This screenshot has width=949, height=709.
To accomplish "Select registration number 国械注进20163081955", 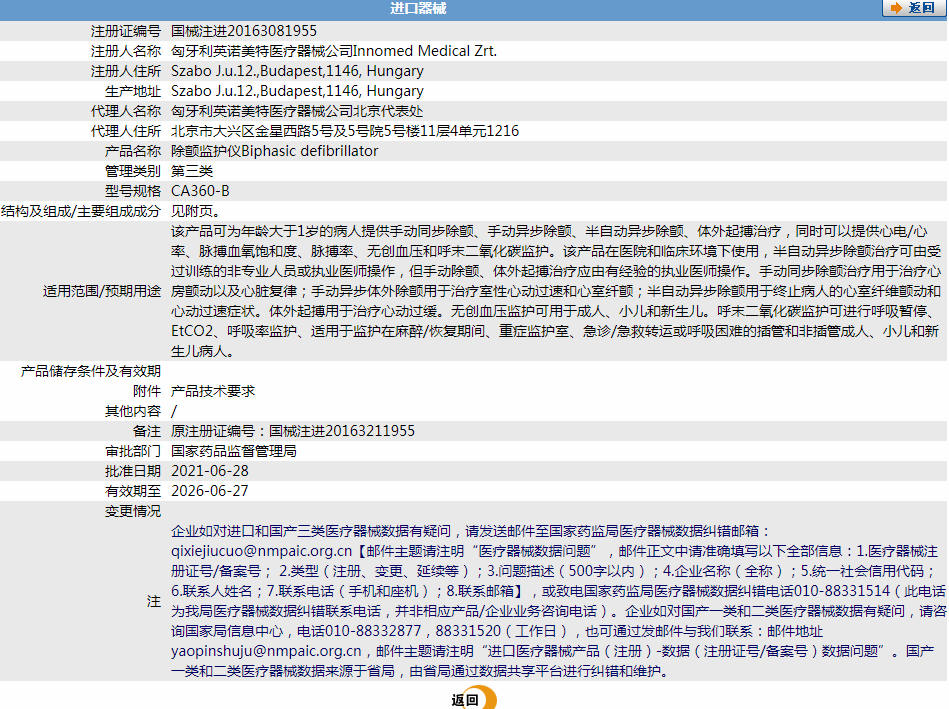I will (244, 31).
